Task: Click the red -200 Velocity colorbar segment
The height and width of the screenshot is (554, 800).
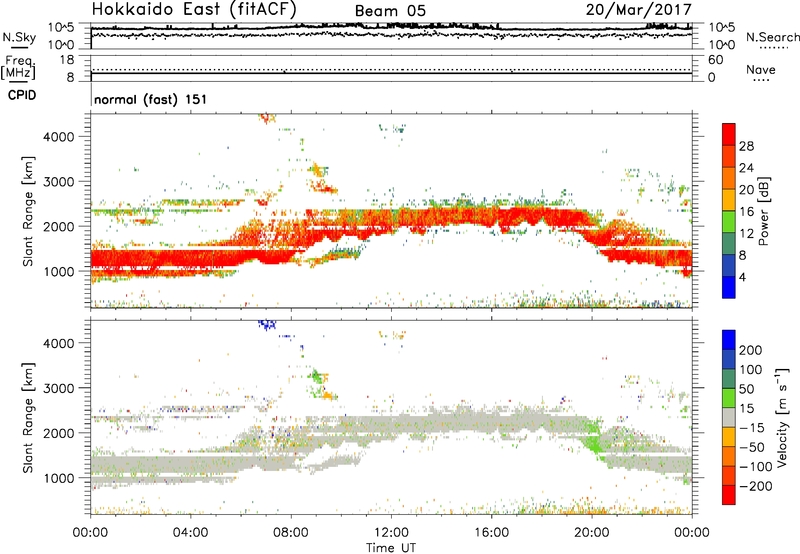Action: tap(729, 495)
